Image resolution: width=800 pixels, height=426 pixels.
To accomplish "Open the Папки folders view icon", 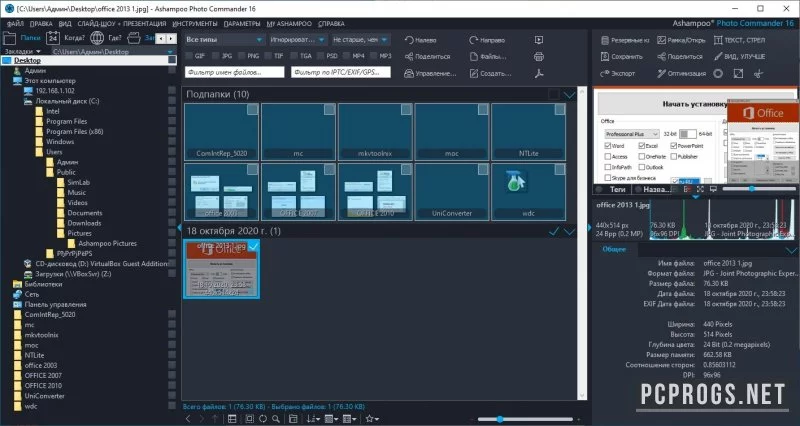I will (10, 38).
